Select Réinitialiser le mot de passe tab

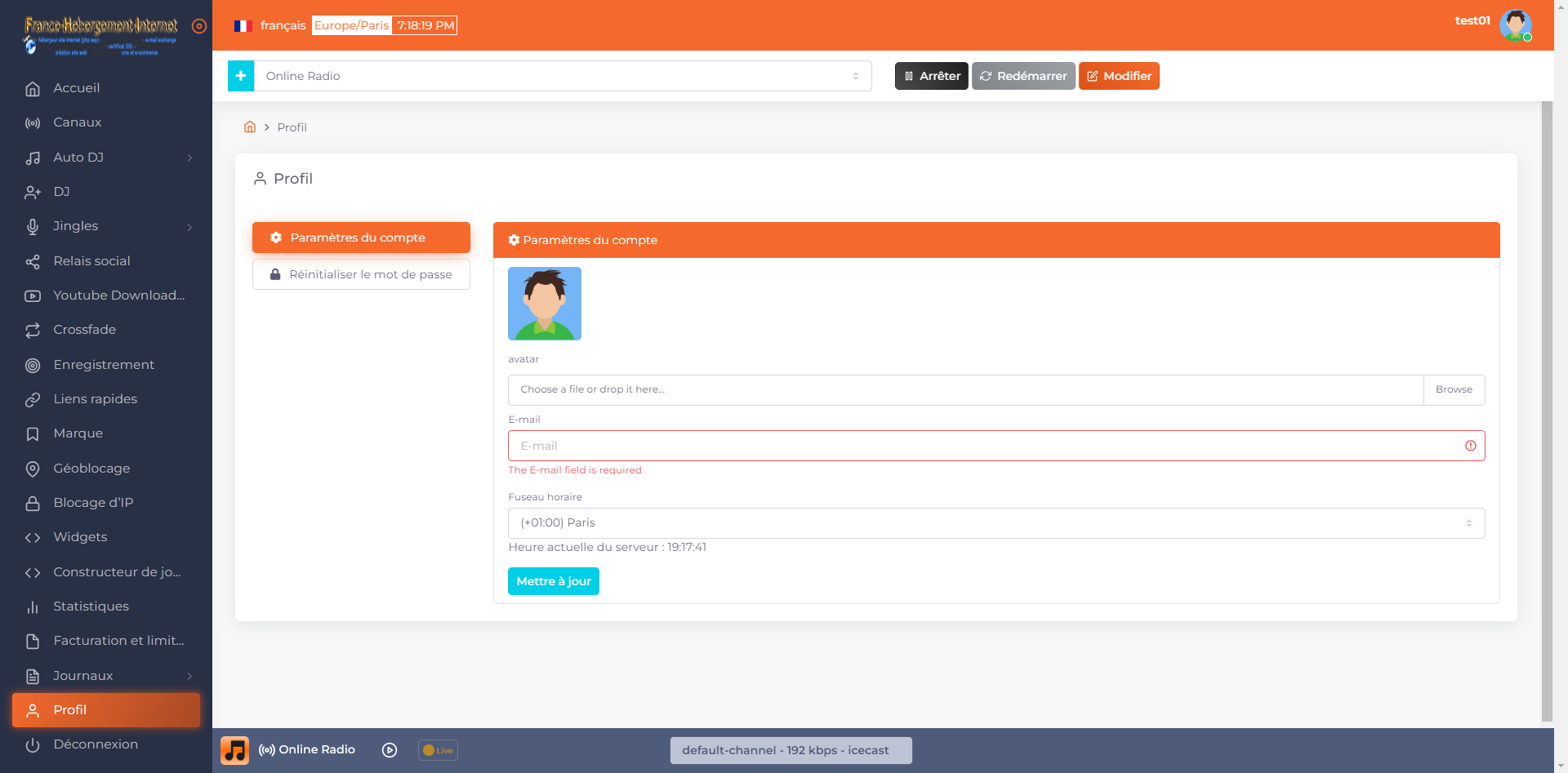tap(361, 274)
